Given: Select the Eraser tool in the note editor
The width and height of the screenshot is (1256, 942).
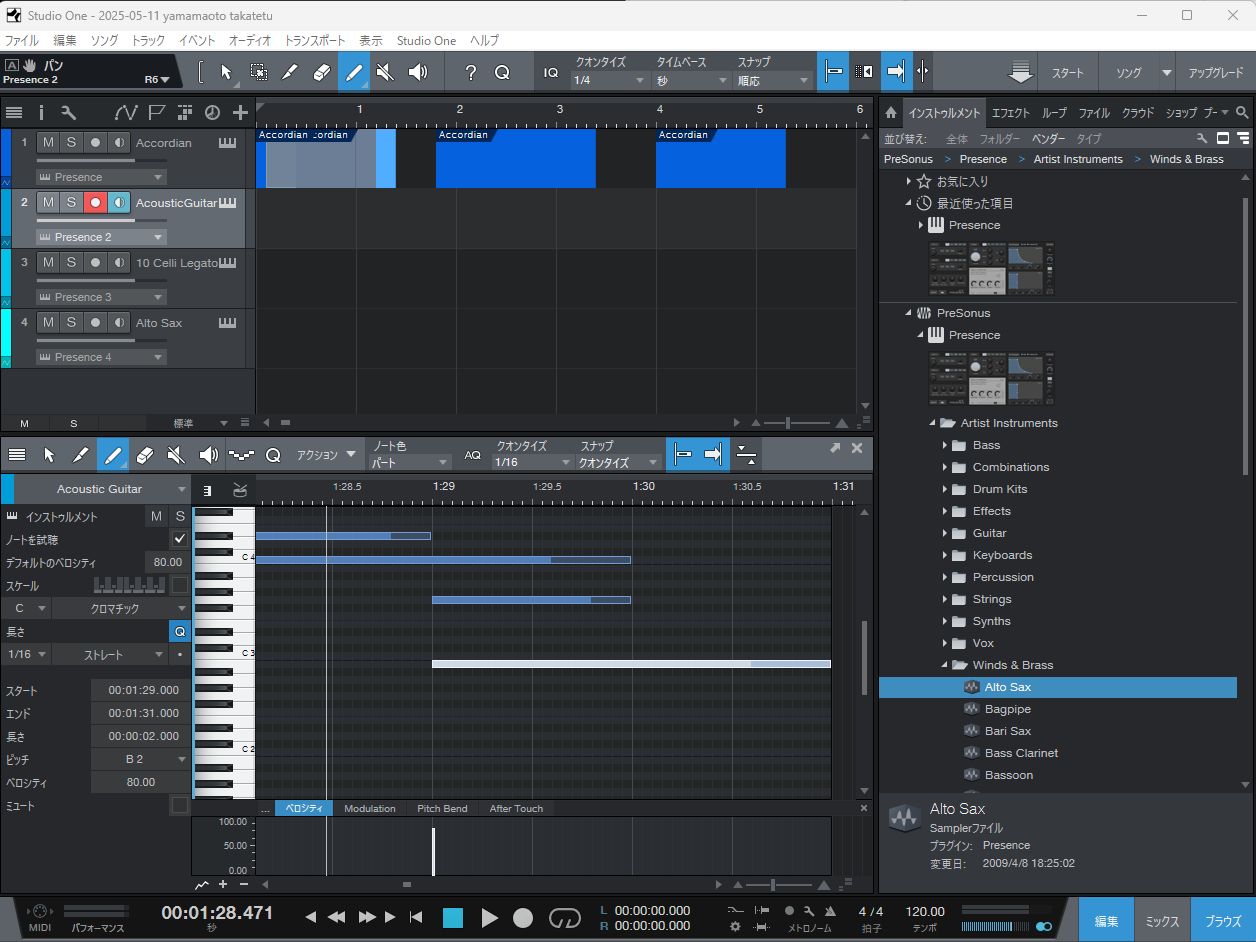Looking at the screenshot, I should pos(145,455).
